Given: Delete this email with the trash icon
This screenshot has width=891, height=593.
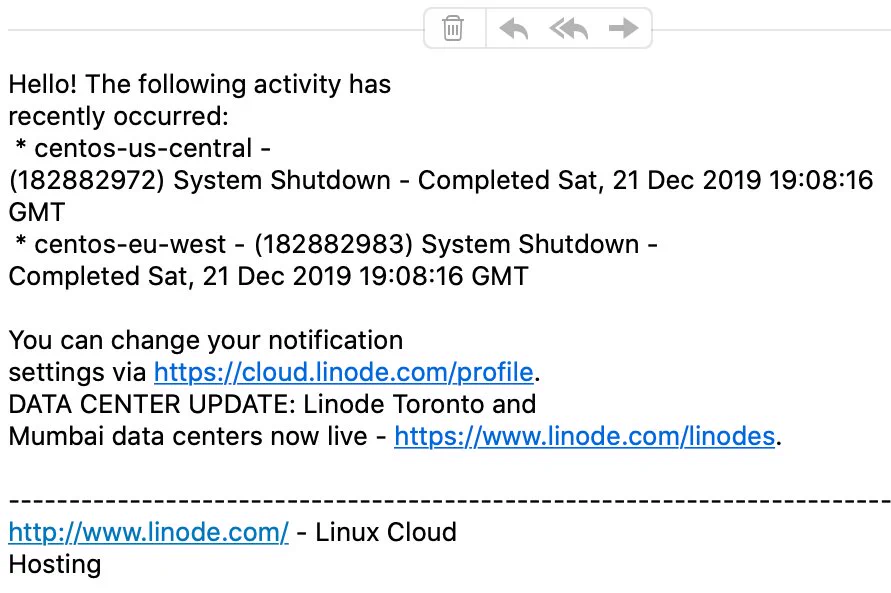Looking at the screenshot, I should pyautogui.click(x=453, y=28).
